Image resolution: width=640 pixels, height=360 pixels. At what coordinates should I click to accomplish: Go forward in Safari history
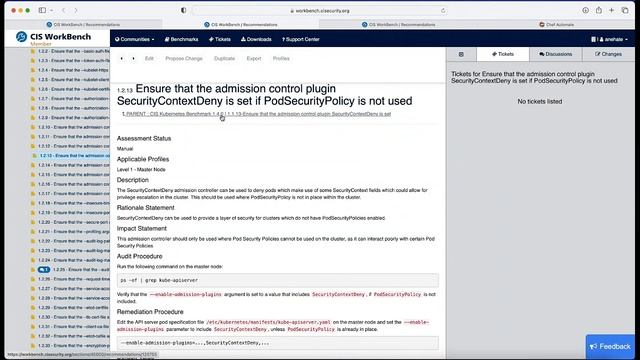(x=76, y=10)
